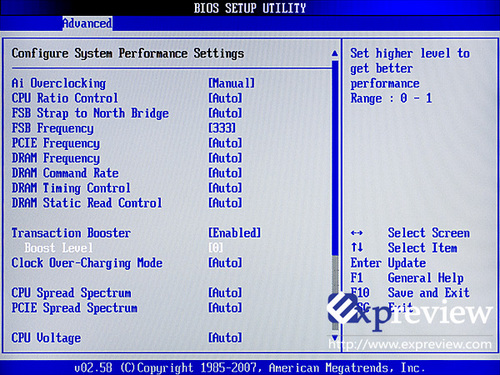Select the FSB Strap to North Bridge label

coord(90,113)
